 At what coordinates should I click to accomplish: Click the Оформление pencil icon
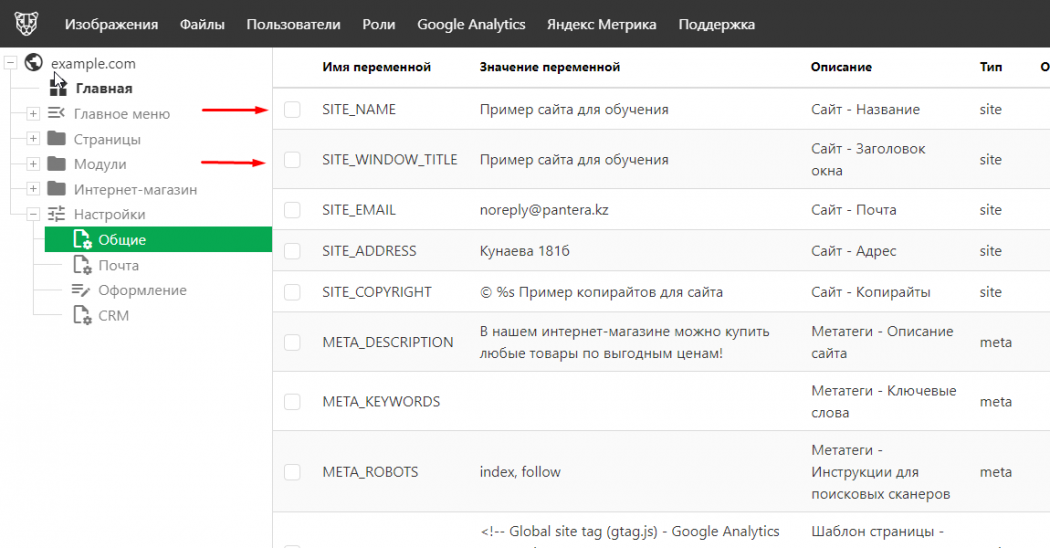(82, 290)
